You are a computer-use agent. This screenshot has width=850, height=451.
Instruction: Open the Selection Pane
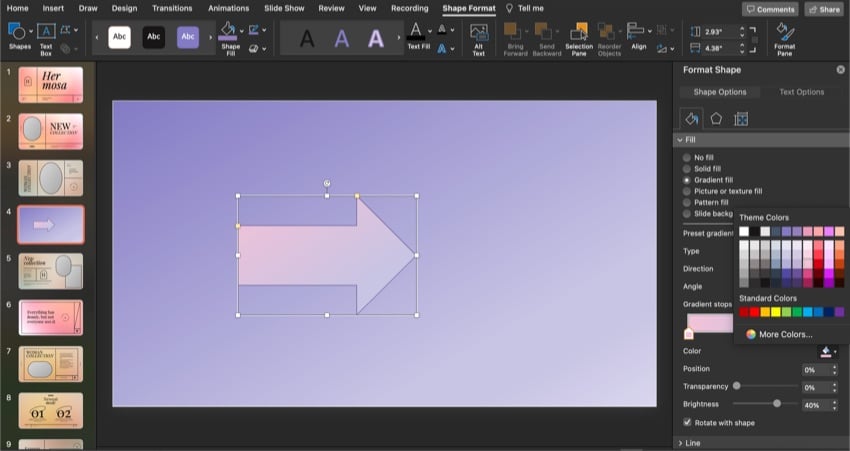pos(579,37)
